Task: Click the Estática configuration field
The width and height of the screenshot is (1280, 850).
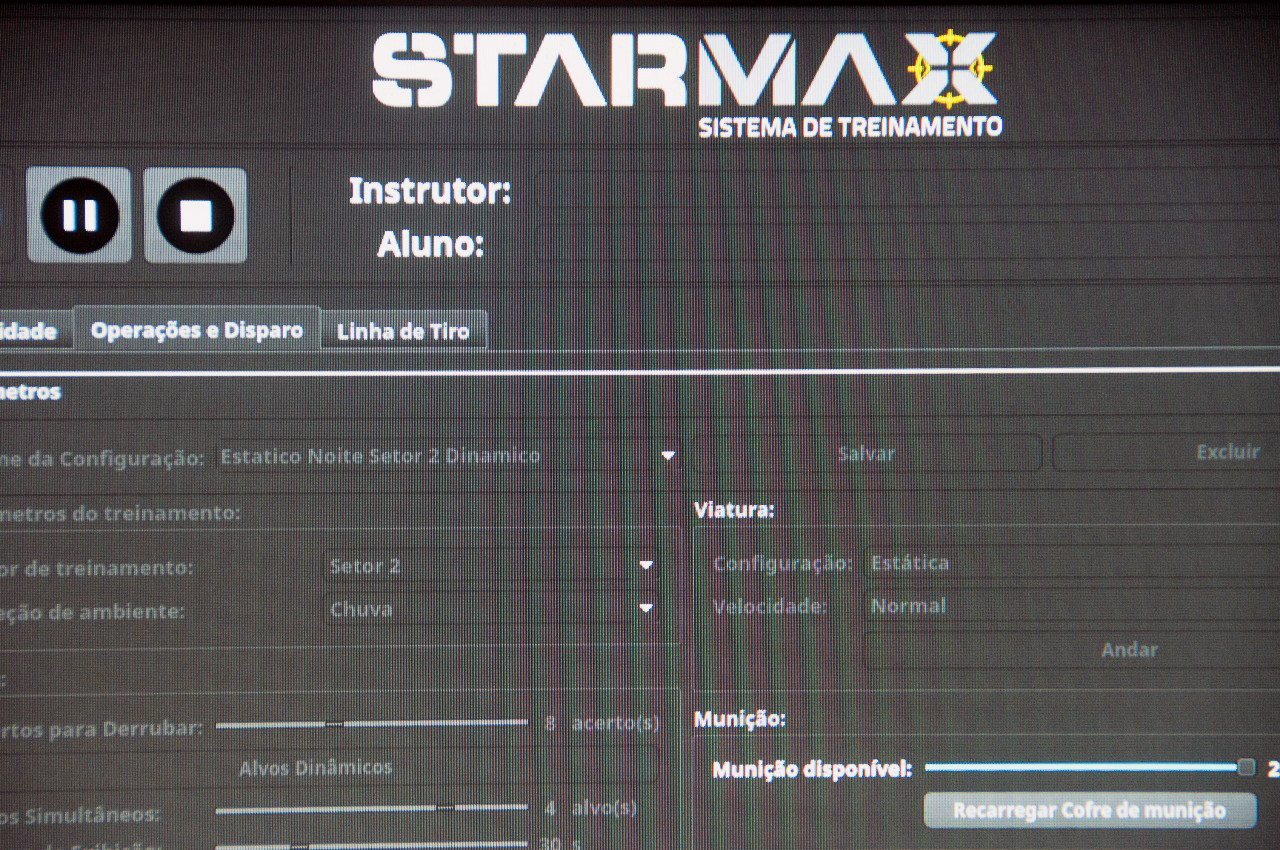Action: click(x=1072, y=563)
